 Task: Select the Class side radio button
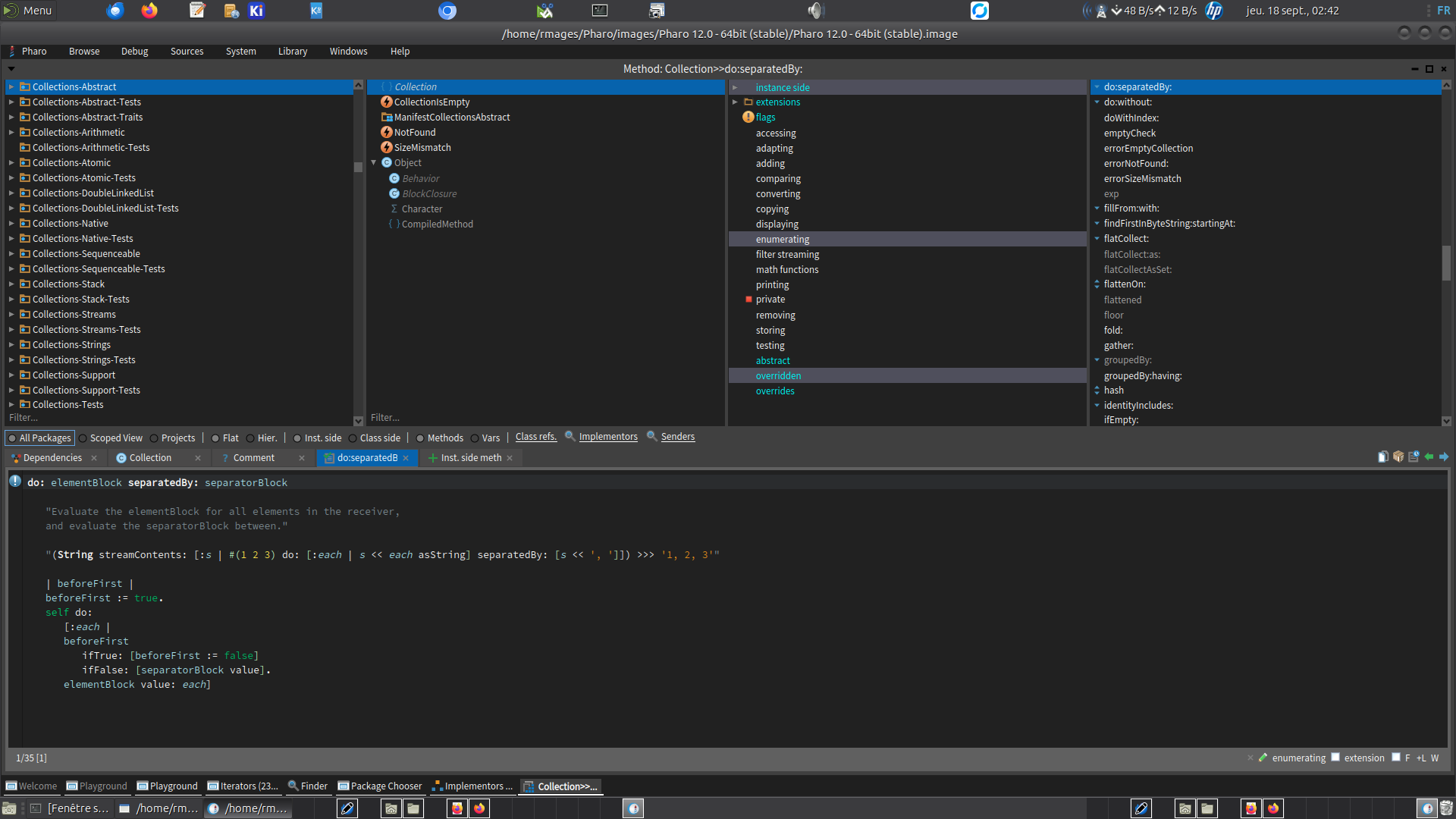353,438
